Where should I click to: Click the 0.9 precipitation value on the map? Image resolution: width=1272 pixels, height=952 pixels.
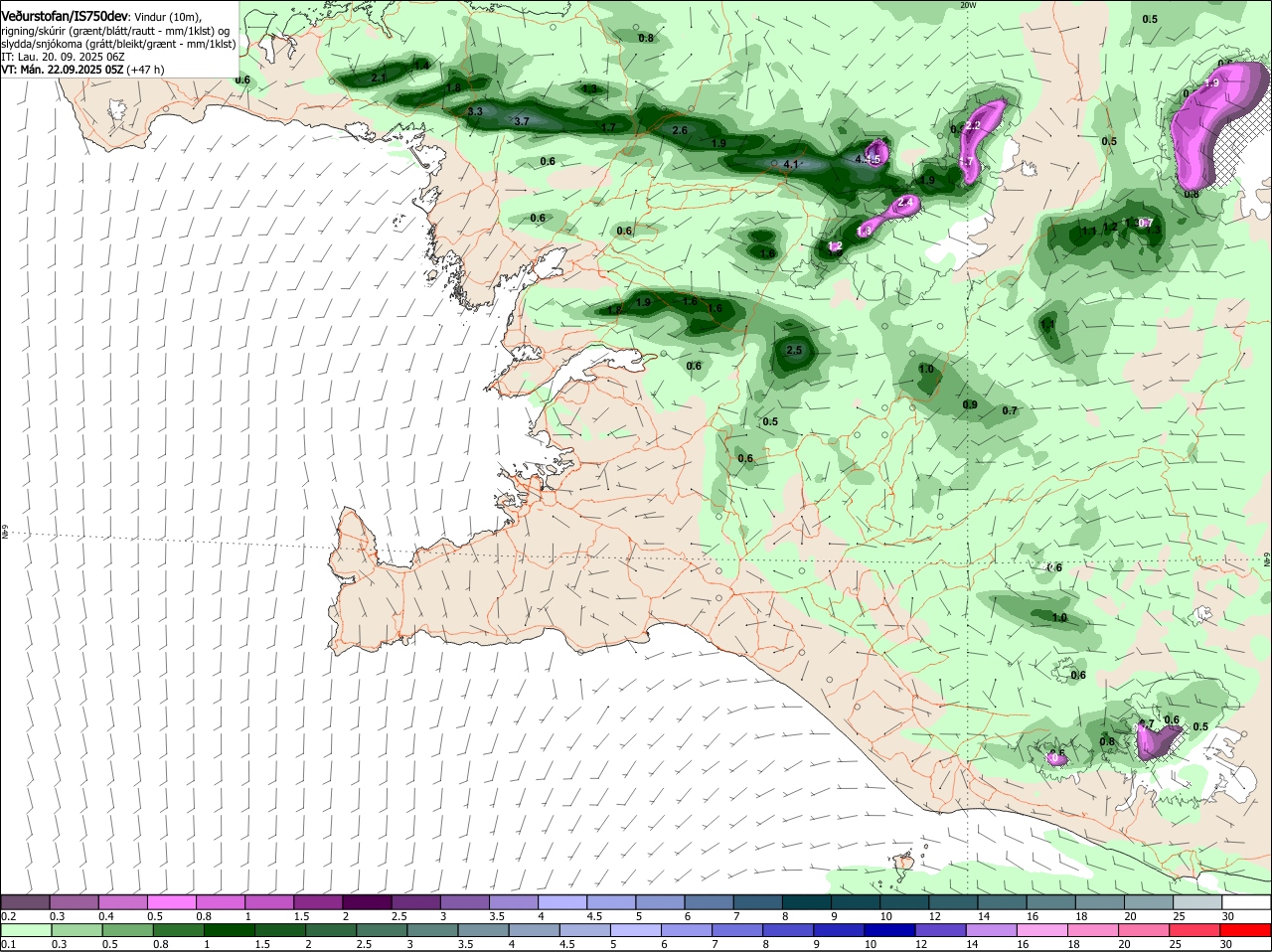(970, 404)
